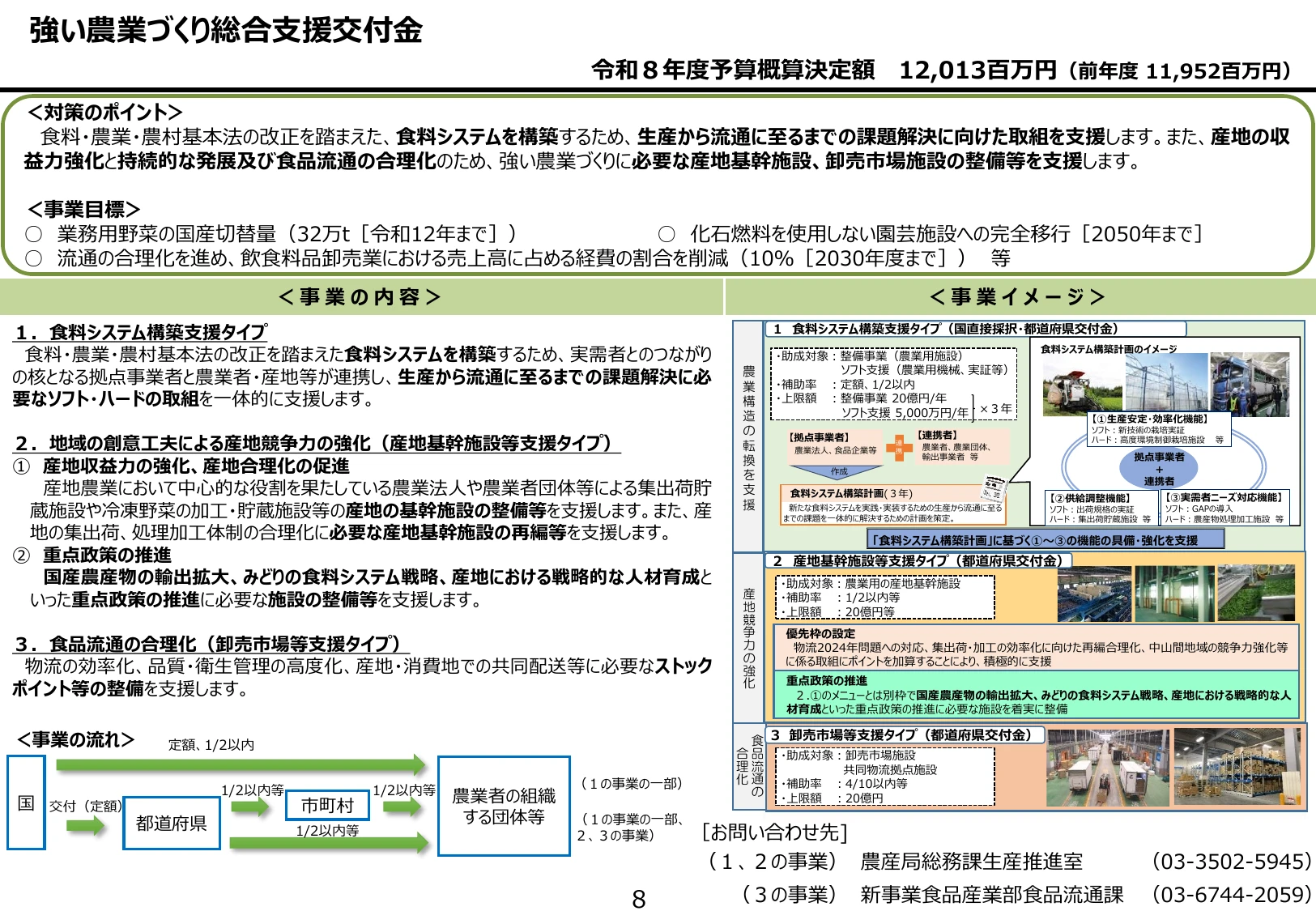Image resolution: width=1316 pixels, height=911 pixels.
Task: Click heading 3．食品流通の合理化（卸売市場等支援タイプ）
Action: pyautogui.click(x=211, y=644)
